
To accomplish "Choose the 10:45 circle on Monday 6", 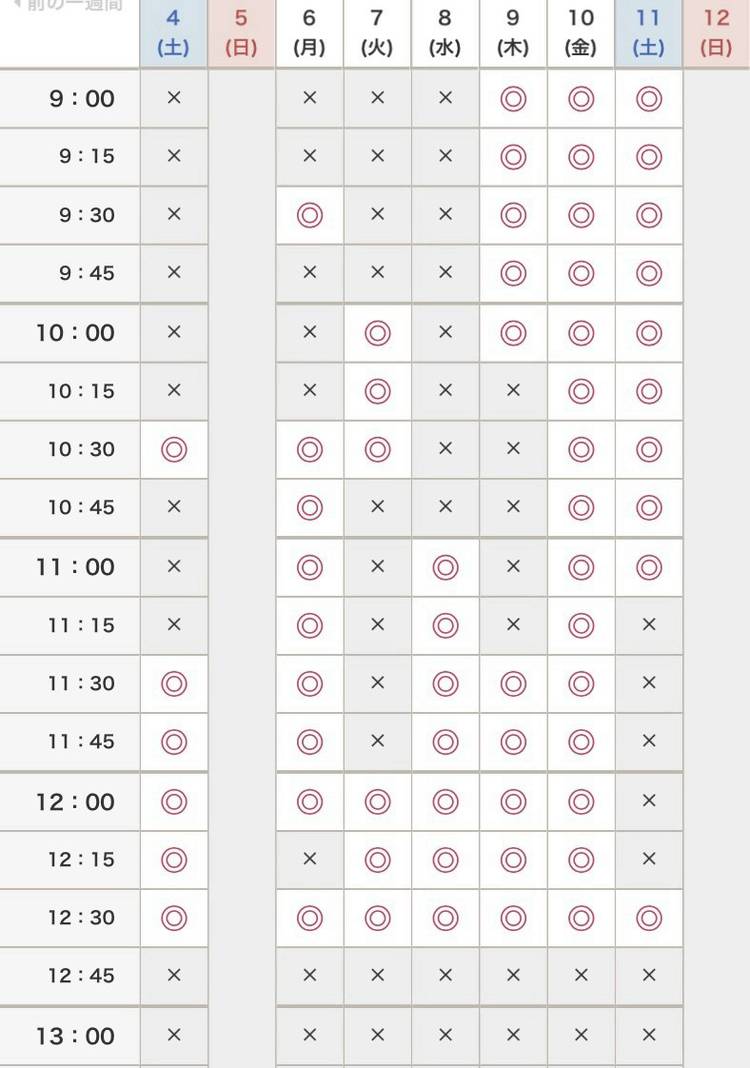I will coord(309,507).
